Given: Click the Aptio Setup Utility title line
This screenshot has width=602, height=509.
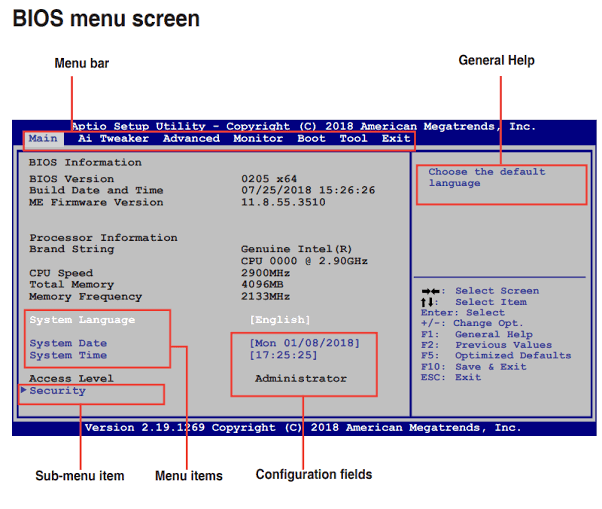Looking at the screenshot, I should click(303, 126).
